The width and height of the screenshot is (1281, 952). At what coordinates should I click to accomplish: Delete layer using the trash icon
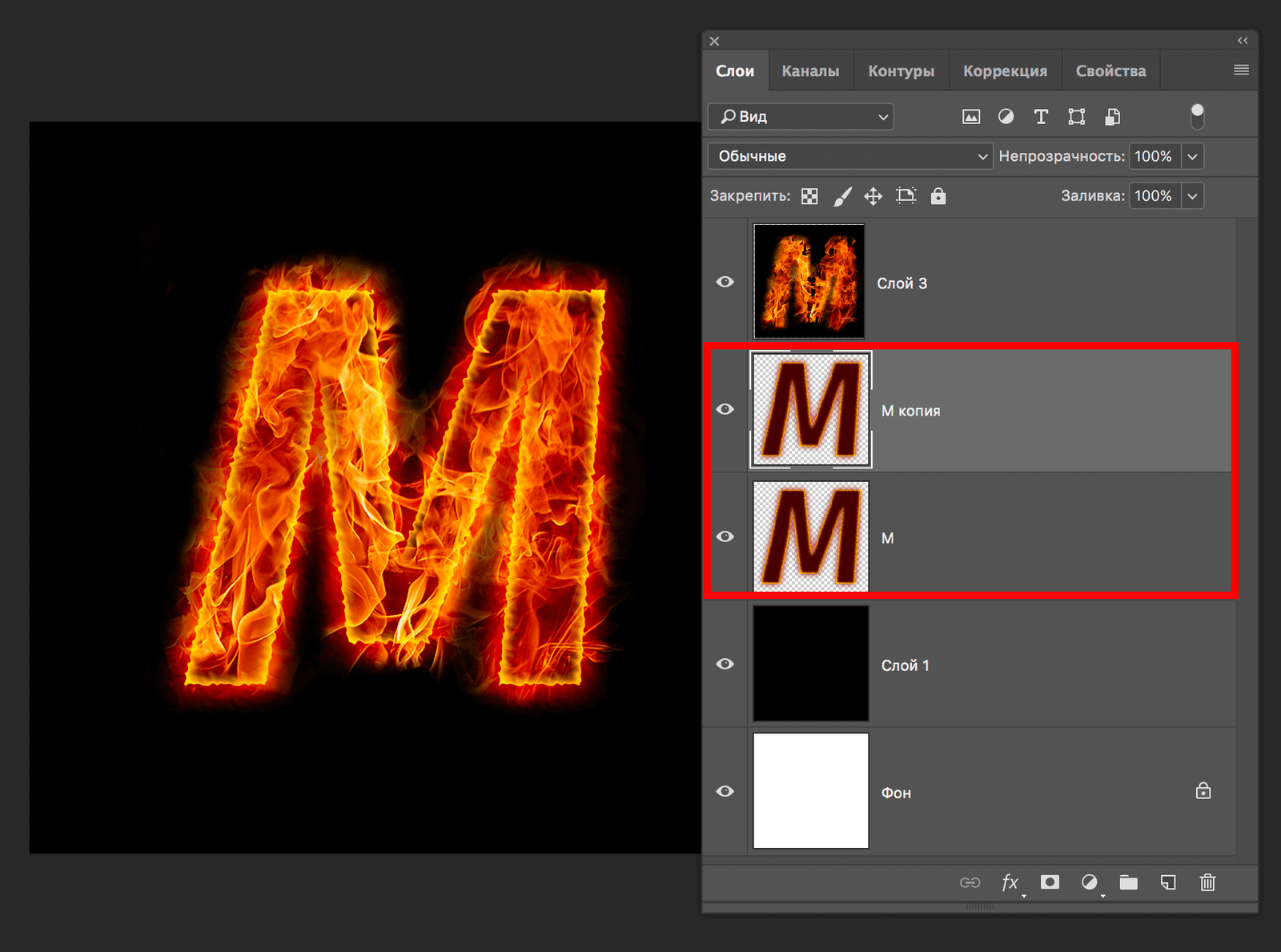(x=1207, y=882)
